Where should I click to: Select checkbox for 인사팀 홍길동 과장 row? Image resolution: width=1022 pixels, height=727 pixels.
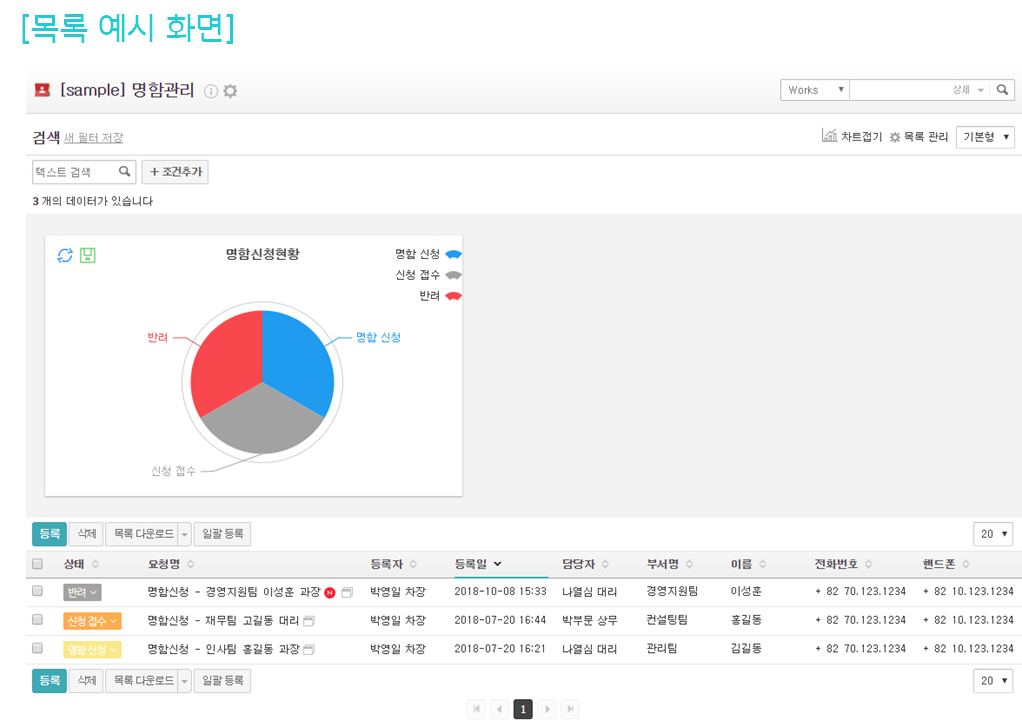38,648
